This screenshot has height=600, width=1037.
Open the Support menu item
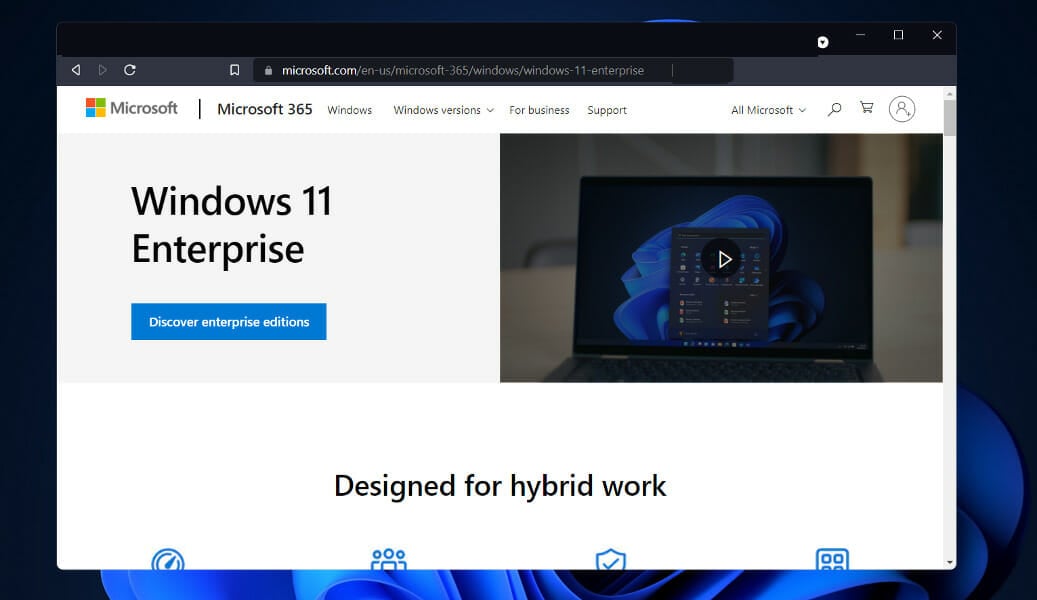[607, 110]
